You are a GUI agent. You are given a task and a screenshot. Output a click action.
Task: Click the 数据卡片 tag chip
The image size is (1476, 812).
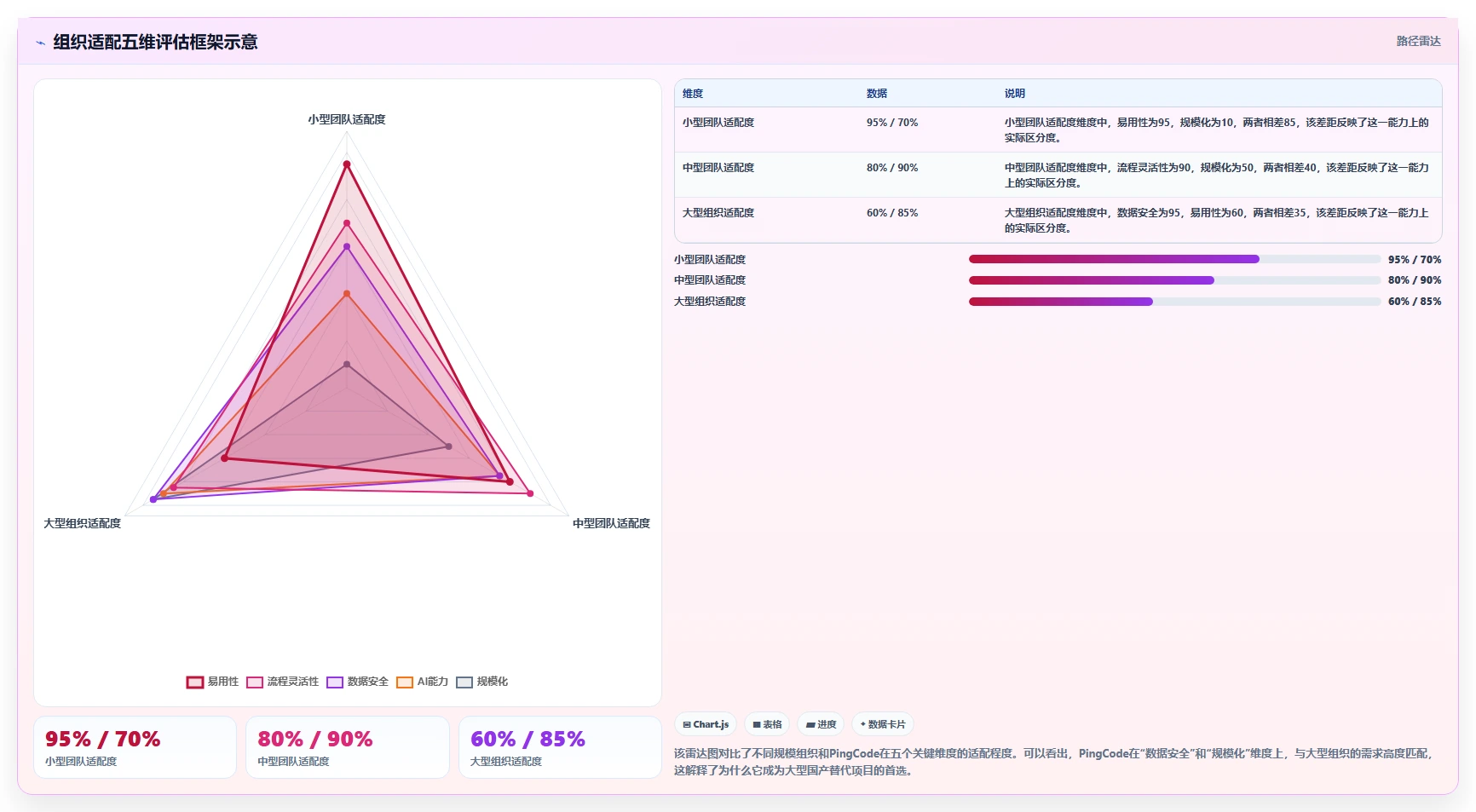pyautogui.click(x=883, y=724)
